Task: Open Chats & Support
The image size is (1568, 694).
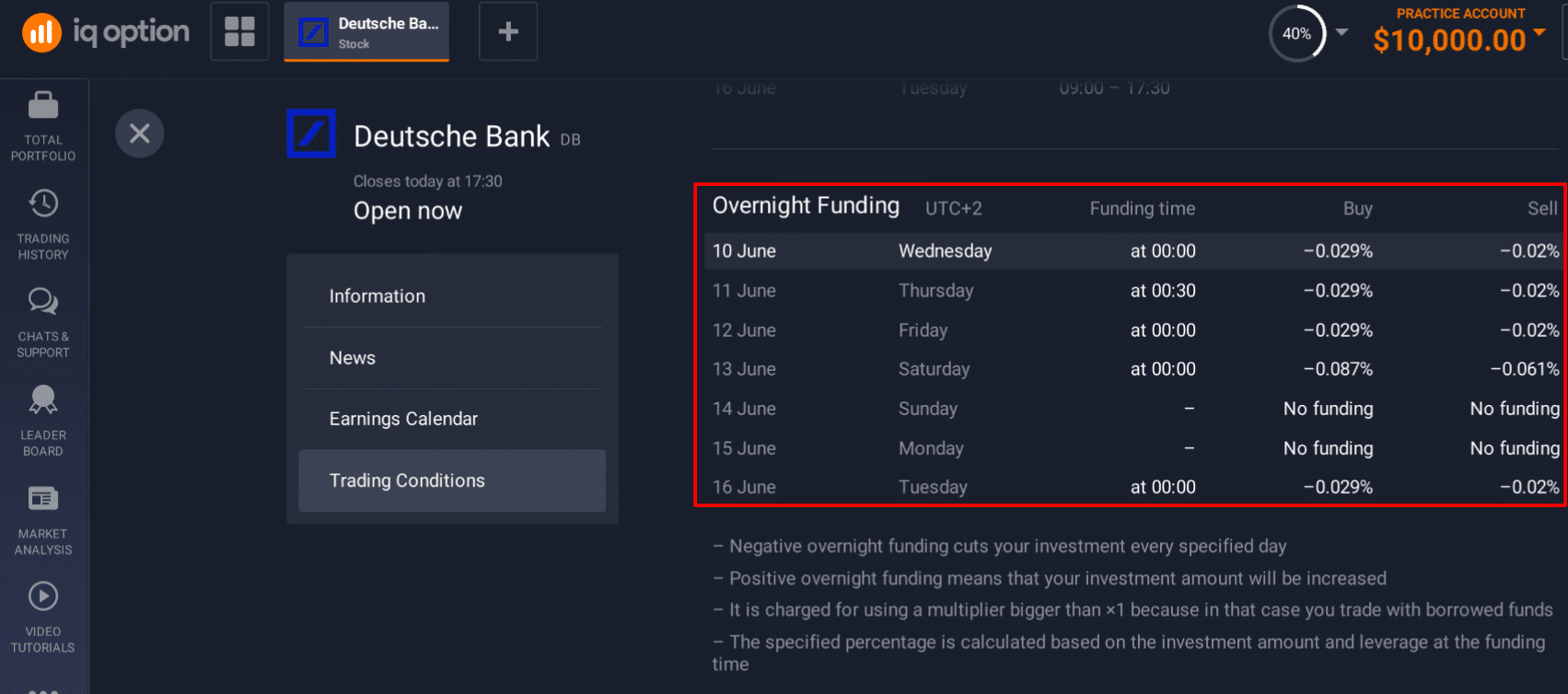Action: point(42,320)
